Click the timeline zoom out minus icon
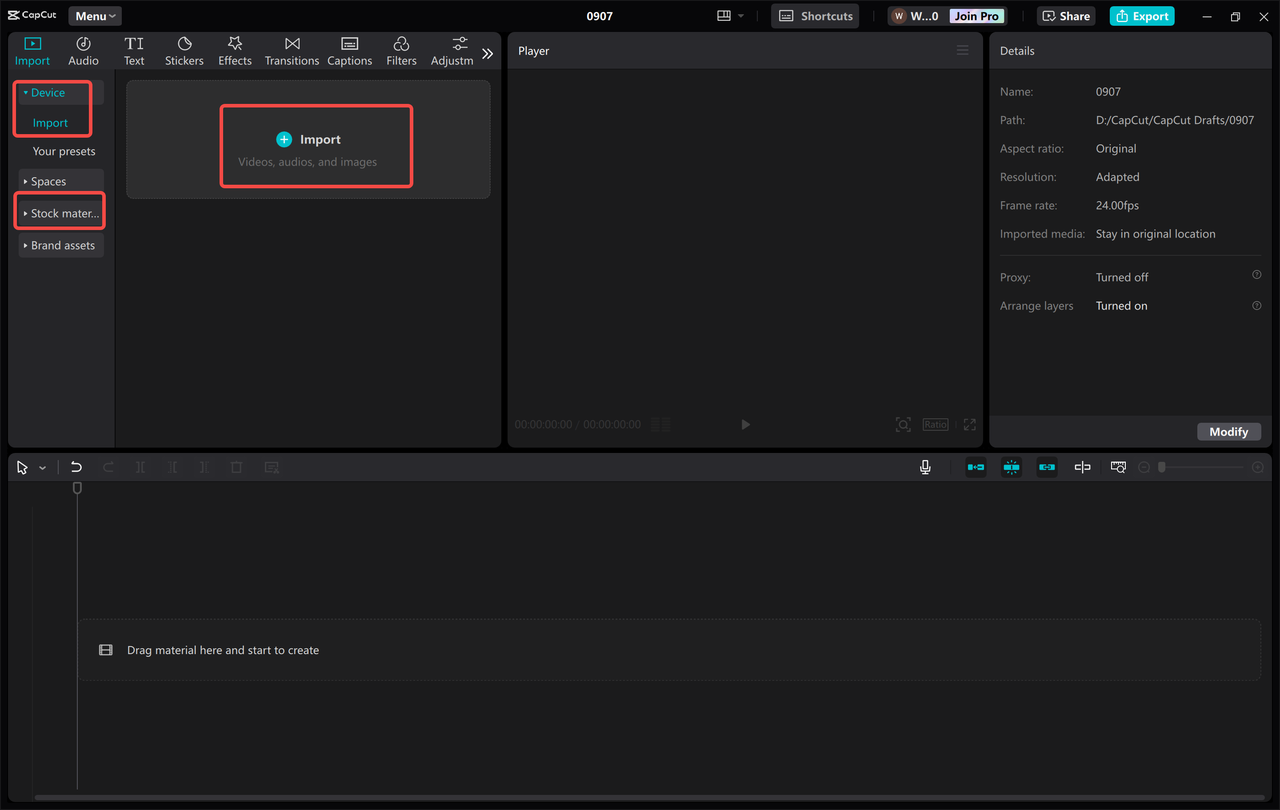1280x810 pixels. [1144, 467]
